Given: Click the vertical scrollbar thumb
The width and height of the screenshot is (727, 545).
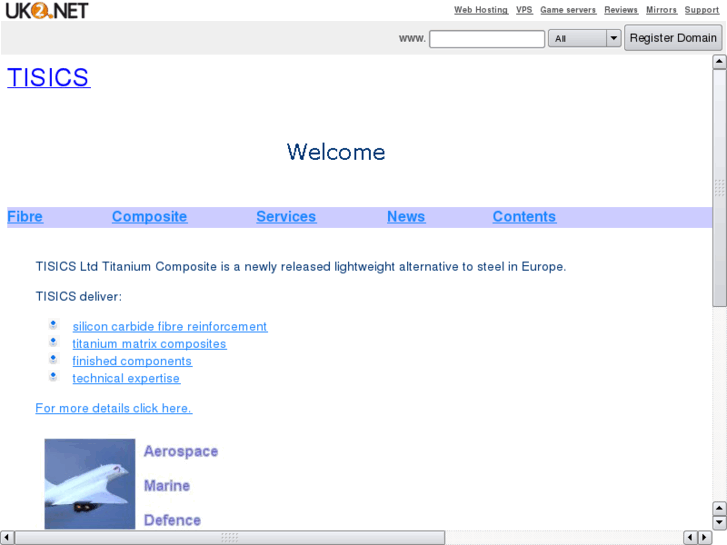Looking at the screenshot, I should tap(719, 187).
